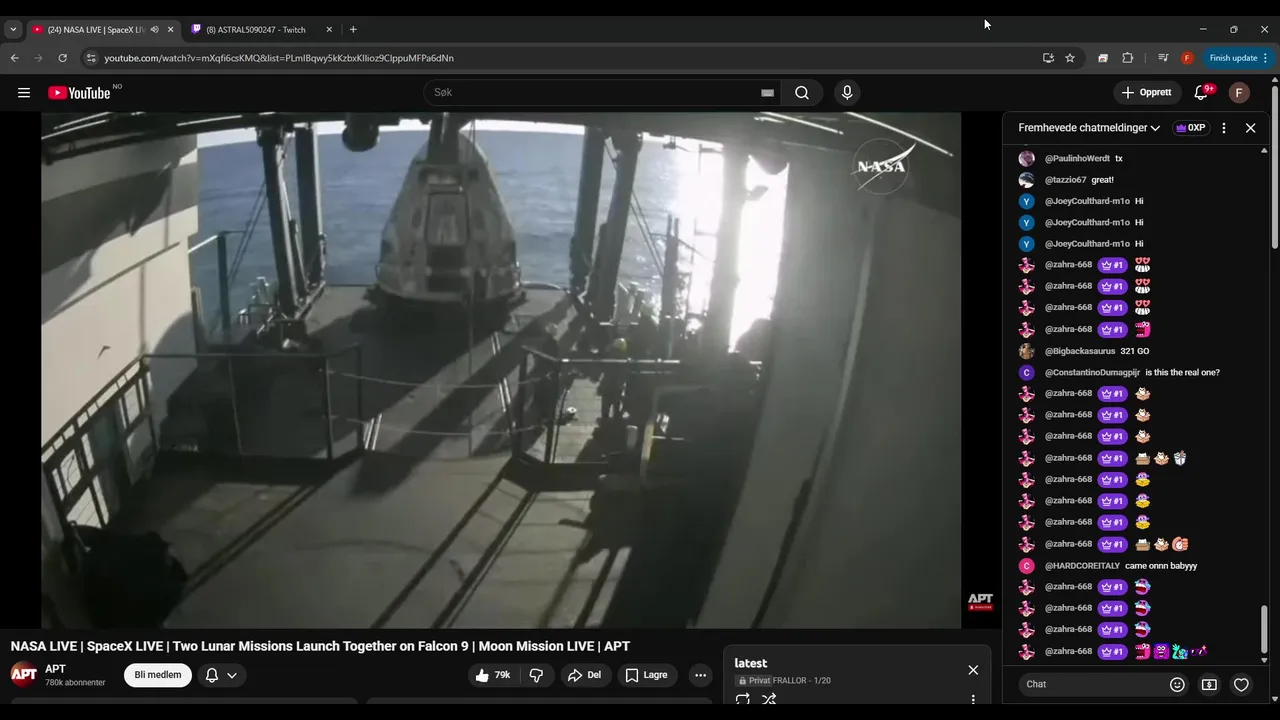Click the video title text
This screenshot has width=1280, height=720.
[320, 646]
